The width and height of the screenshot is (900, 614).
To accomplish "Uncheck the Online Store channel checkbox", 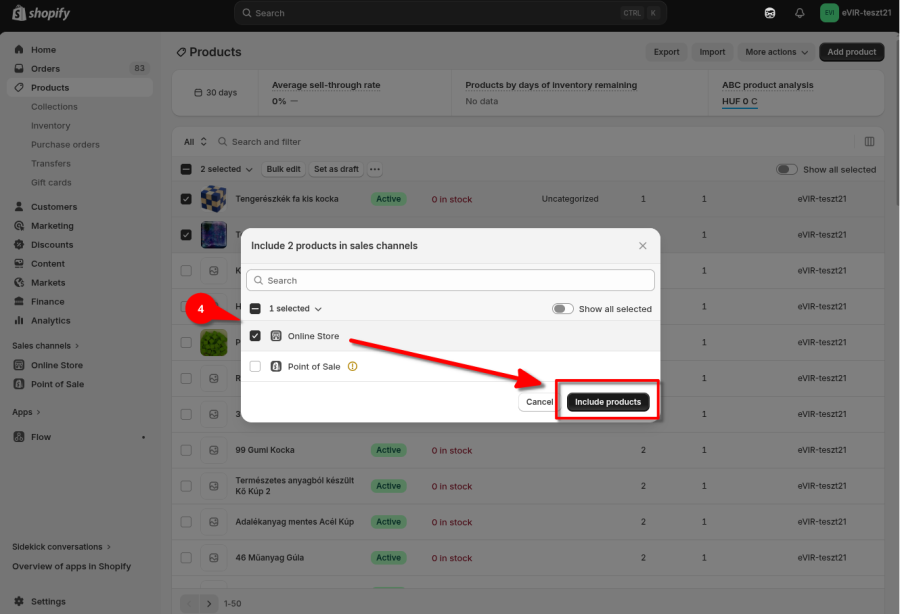I will pos(255,336).
